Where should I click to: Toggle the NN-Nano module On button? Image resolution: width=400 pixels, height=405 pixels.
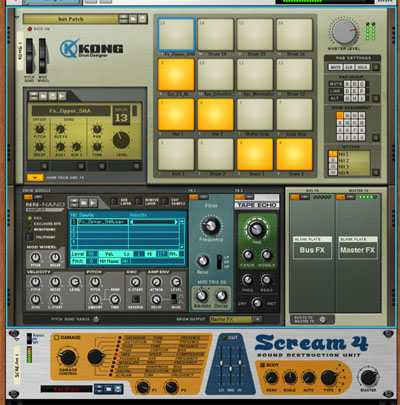29,197
